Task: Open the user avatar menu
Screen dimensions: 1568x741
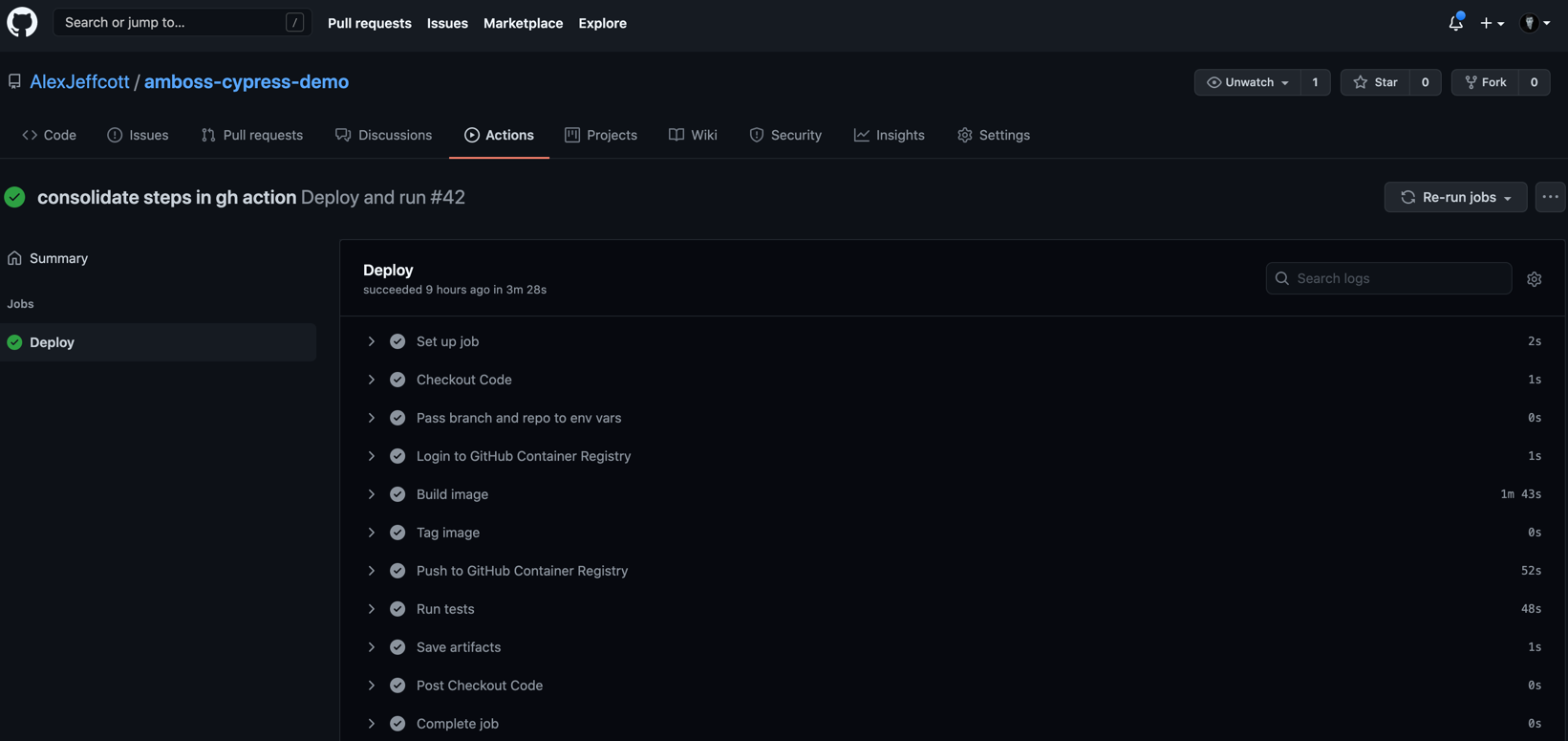Action: coord(1536,23)
